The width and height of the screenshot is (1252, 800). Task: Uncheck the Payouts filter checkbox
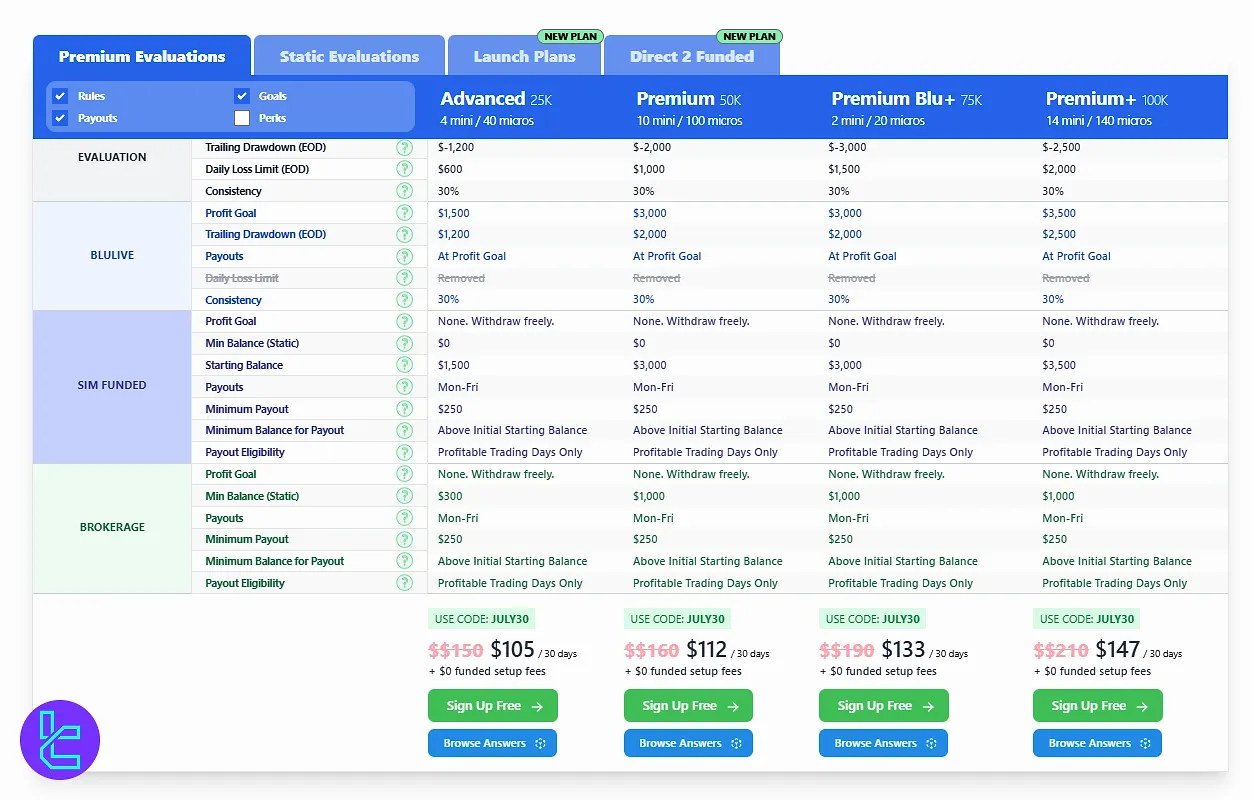click(x=60, y=118)
